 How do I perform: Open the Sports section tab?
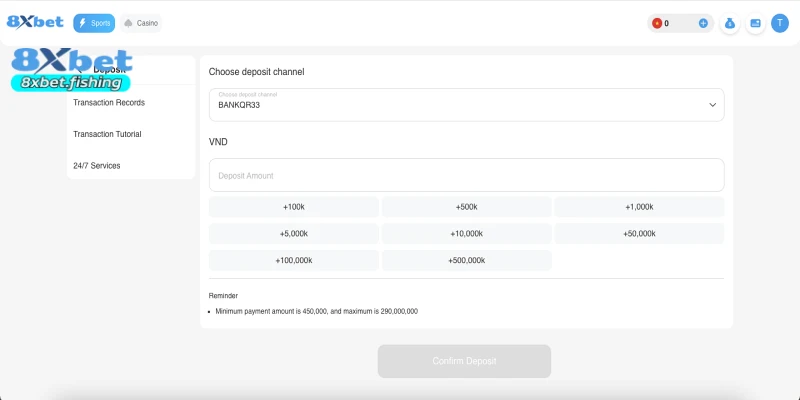[94, 23]
